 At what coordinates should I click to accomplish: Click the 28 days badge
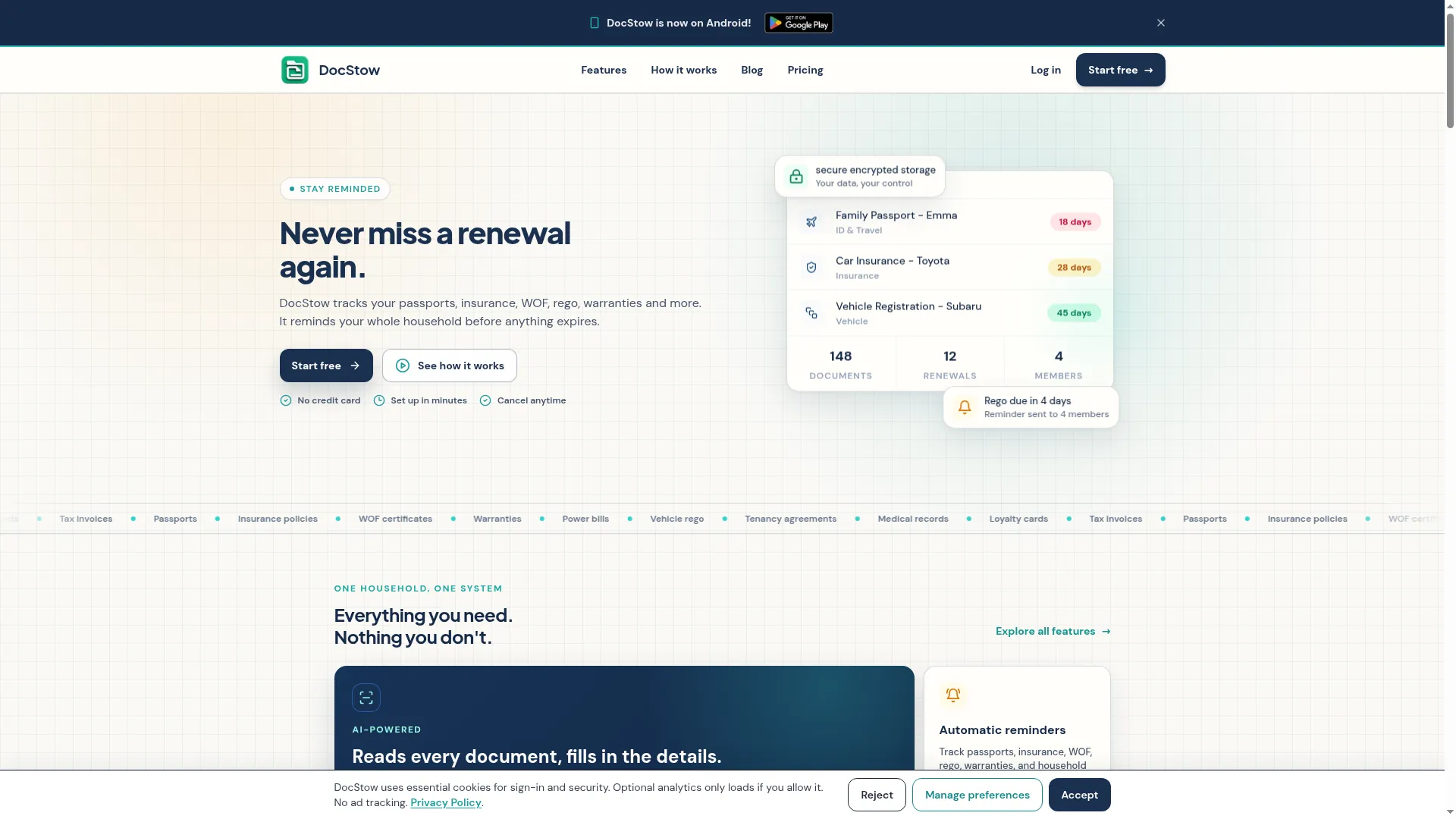click(1075, 267)
